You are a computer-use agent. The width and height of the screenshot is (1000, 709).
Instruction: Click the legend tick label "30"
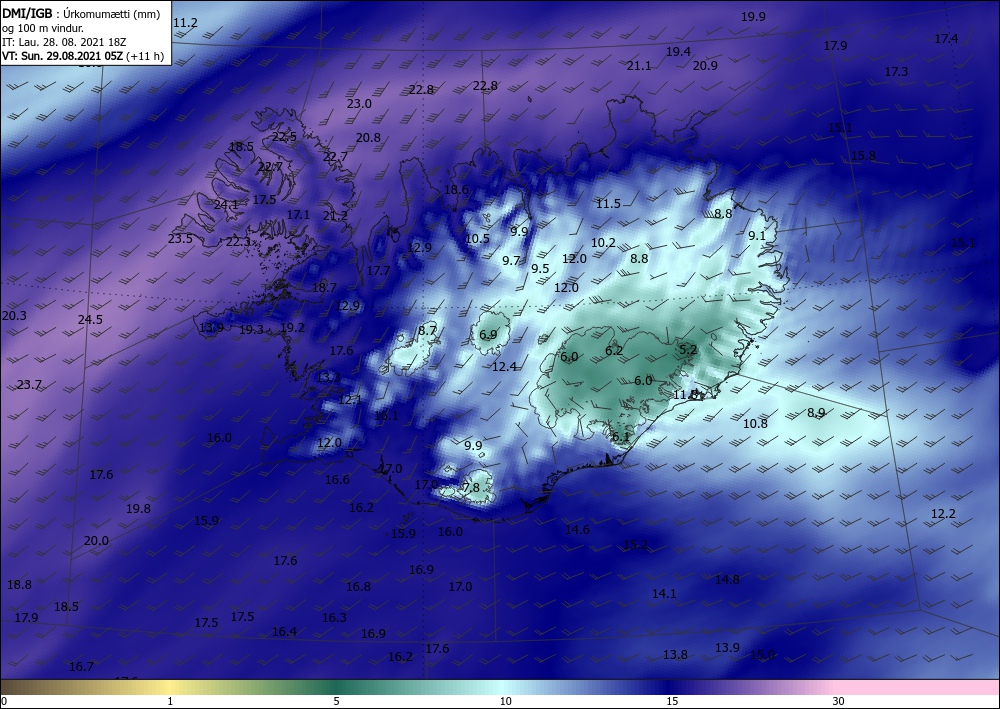pos(838,701)
